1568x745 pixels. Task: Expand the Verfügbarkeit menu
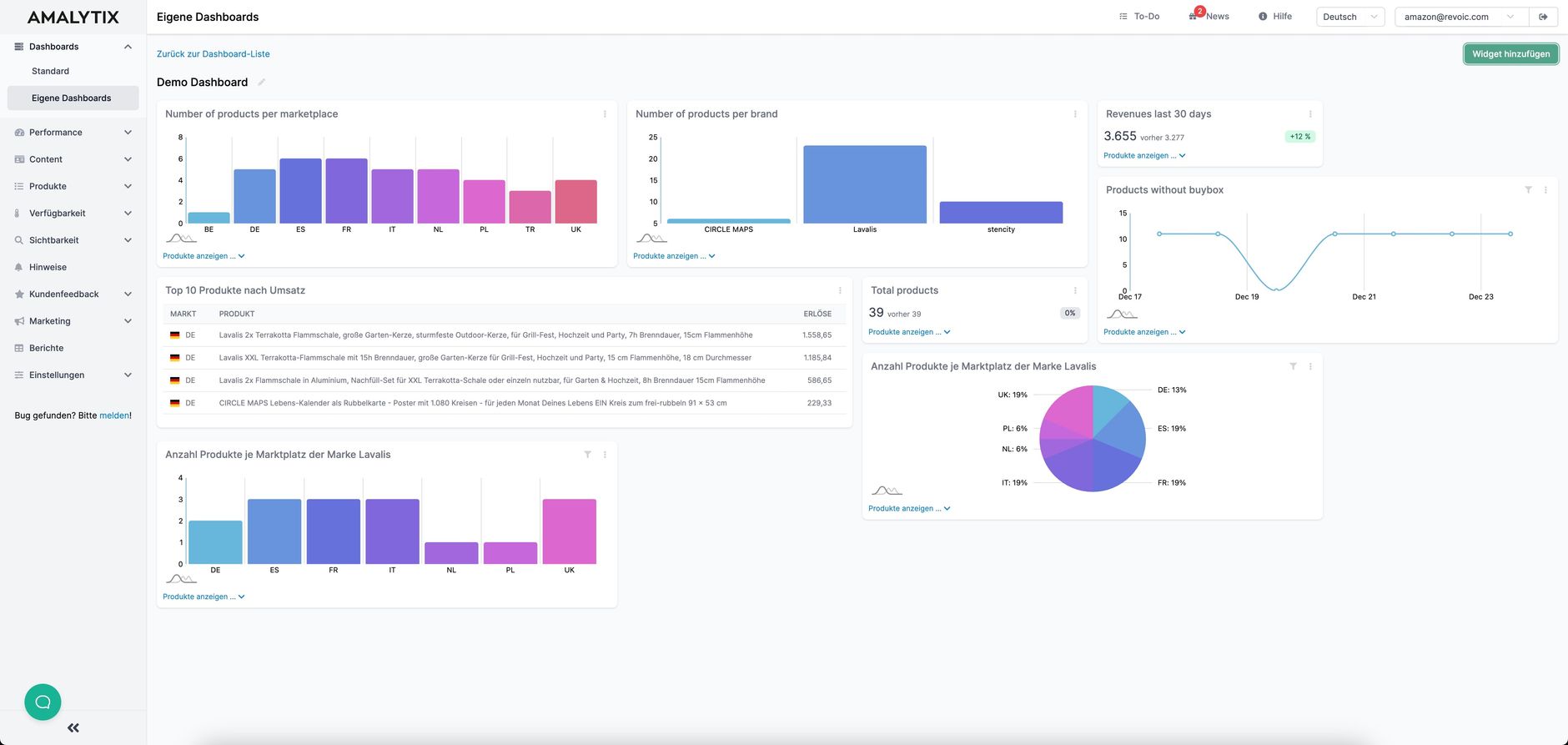coord(128,214)
